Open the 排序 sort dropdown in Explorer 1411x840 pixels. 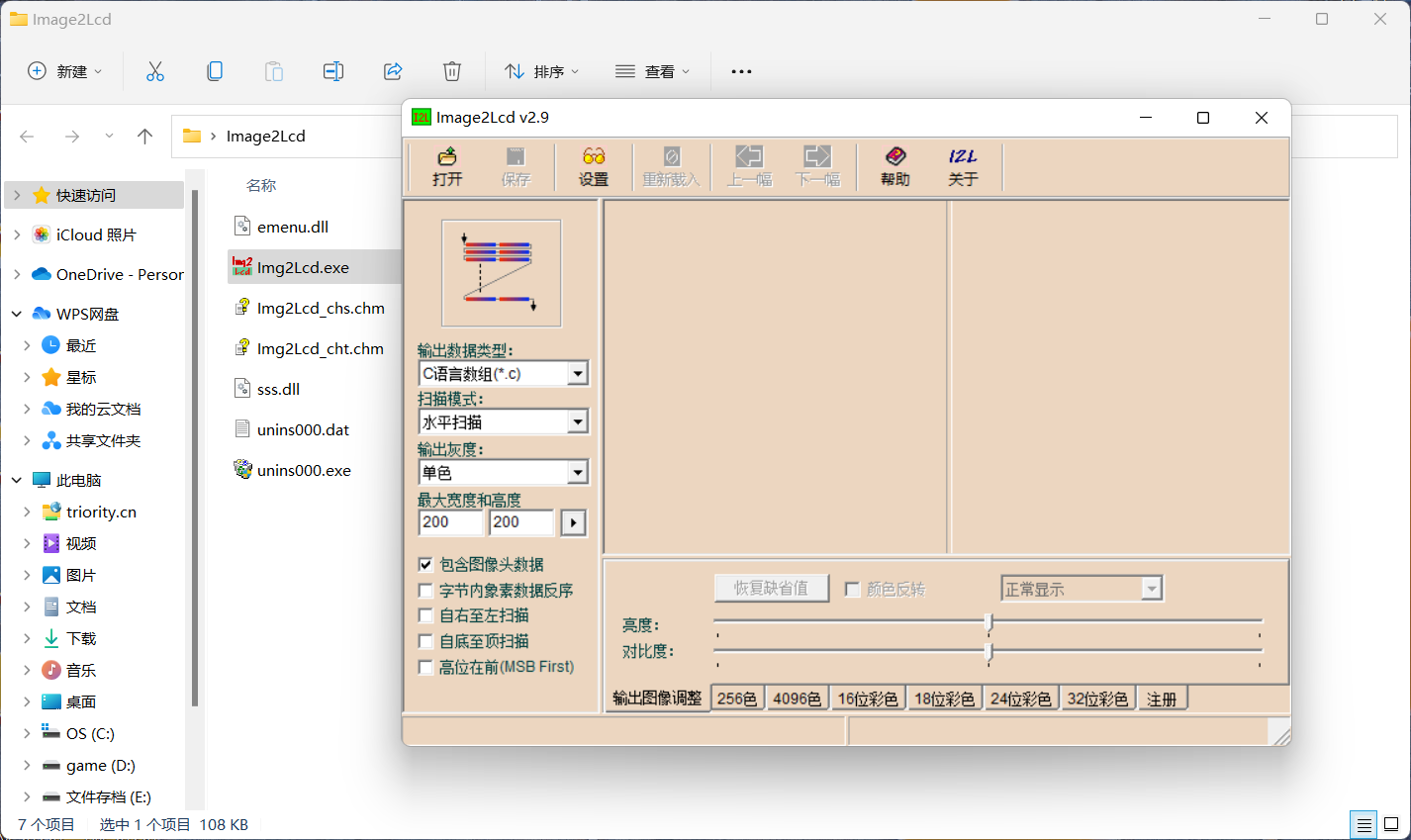(541, 71)
